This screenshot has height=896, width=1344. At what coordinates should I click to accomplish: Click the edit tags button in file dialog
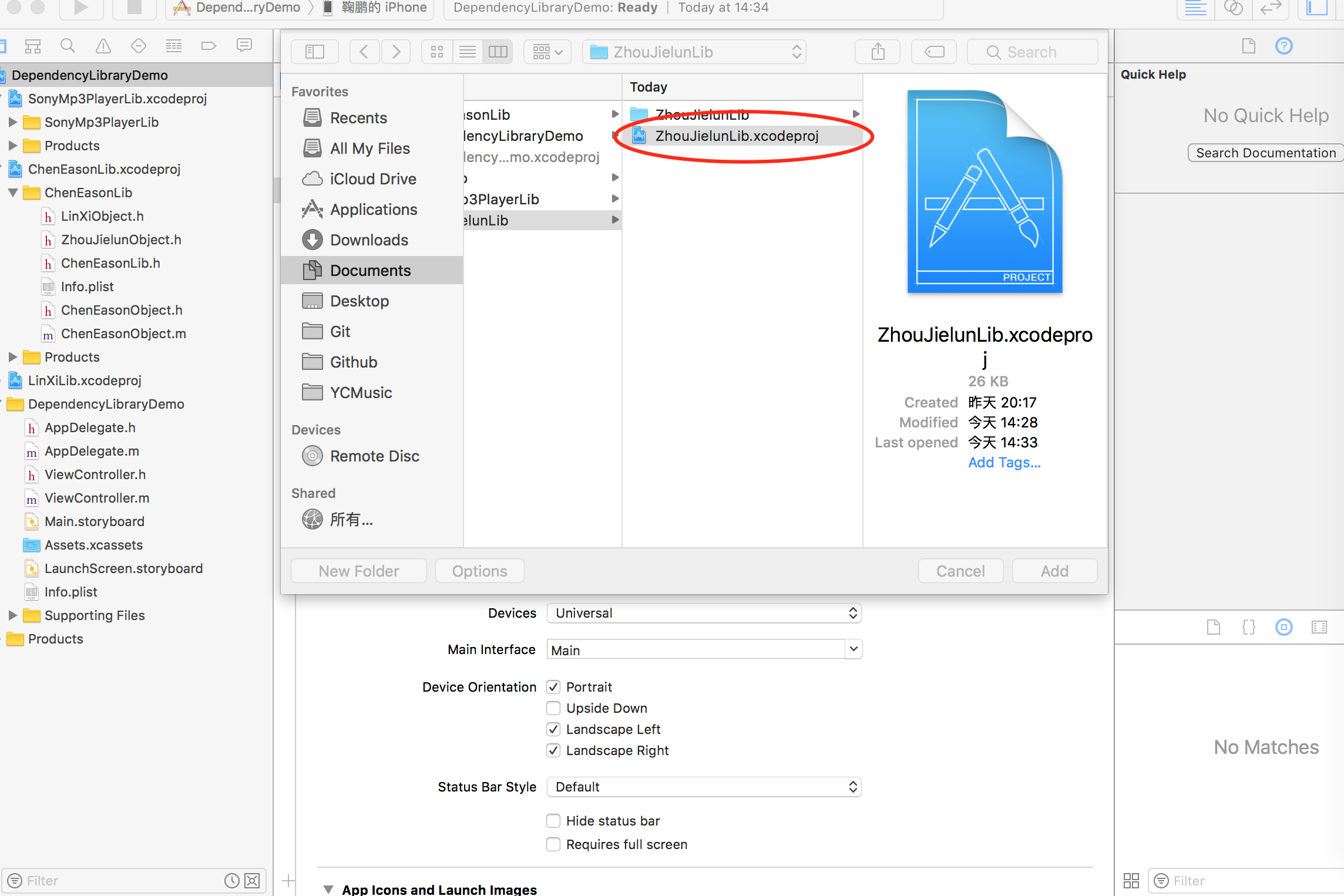(934, 52)
